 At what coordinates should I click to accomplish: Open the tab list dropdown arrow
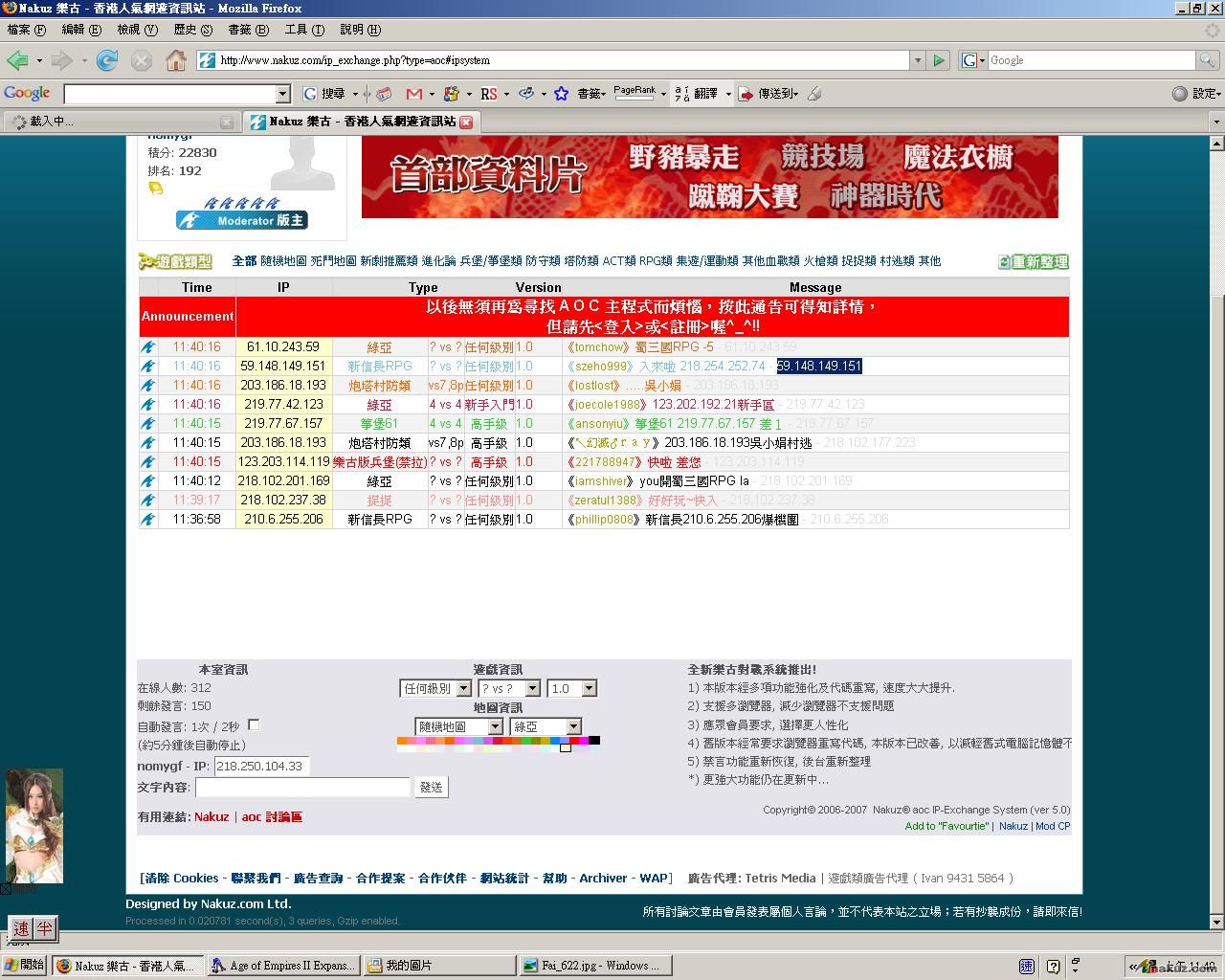(x=1216, y=122)
